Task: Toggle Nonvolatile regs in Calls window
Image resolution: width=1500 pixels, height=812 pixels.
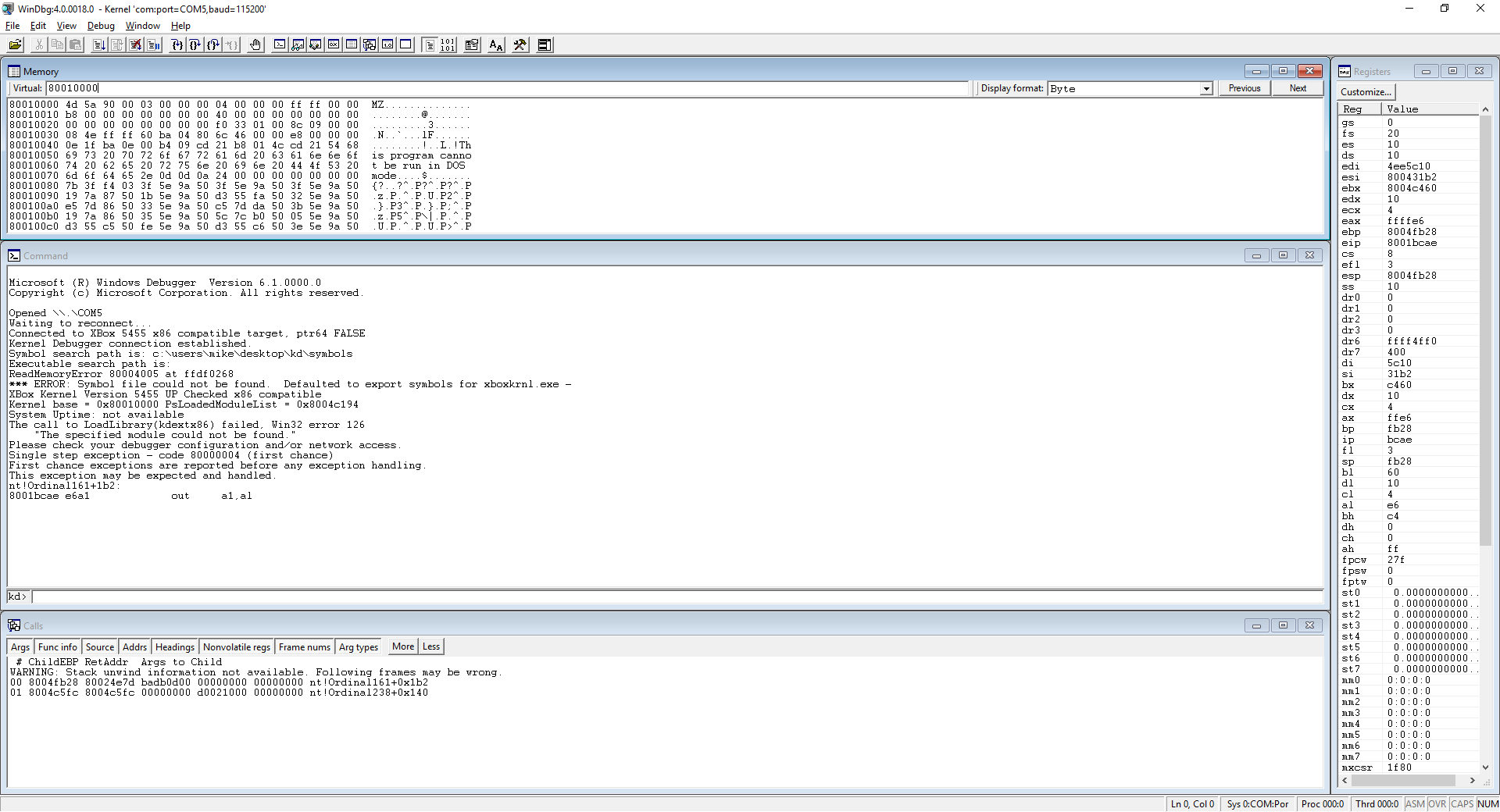Action: (237, 646)
